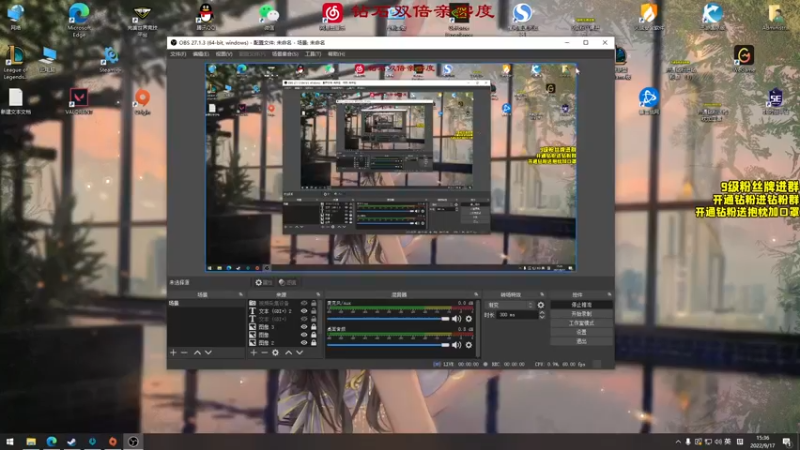Screen dimensions: 800x450
Task: Open transition properties gear icon
Action: coord(541,304)
